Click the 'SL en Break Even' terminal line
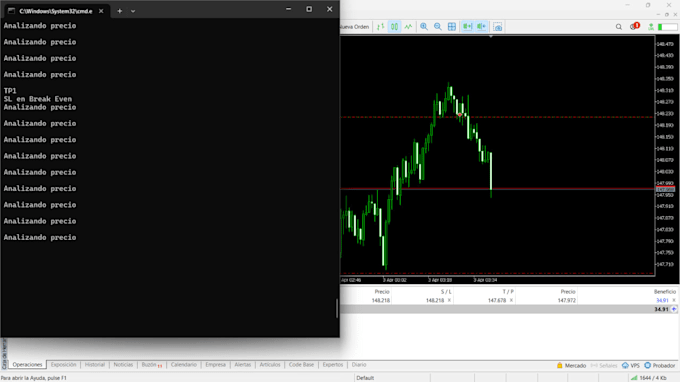 [38, 99]
